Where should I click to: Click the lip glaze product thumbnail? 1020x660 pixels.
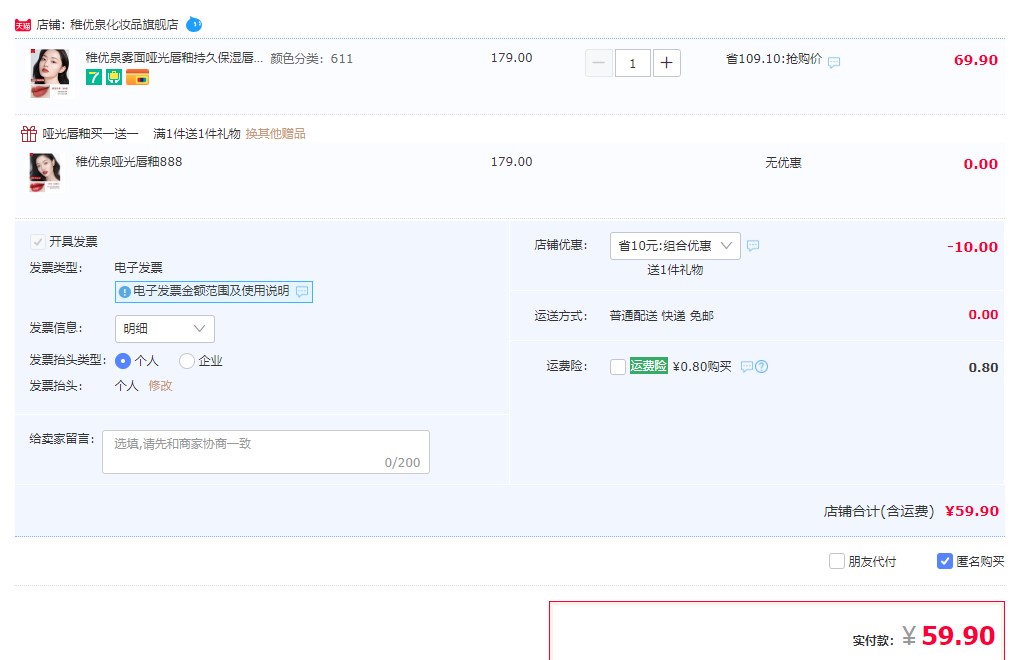[50, 73]
